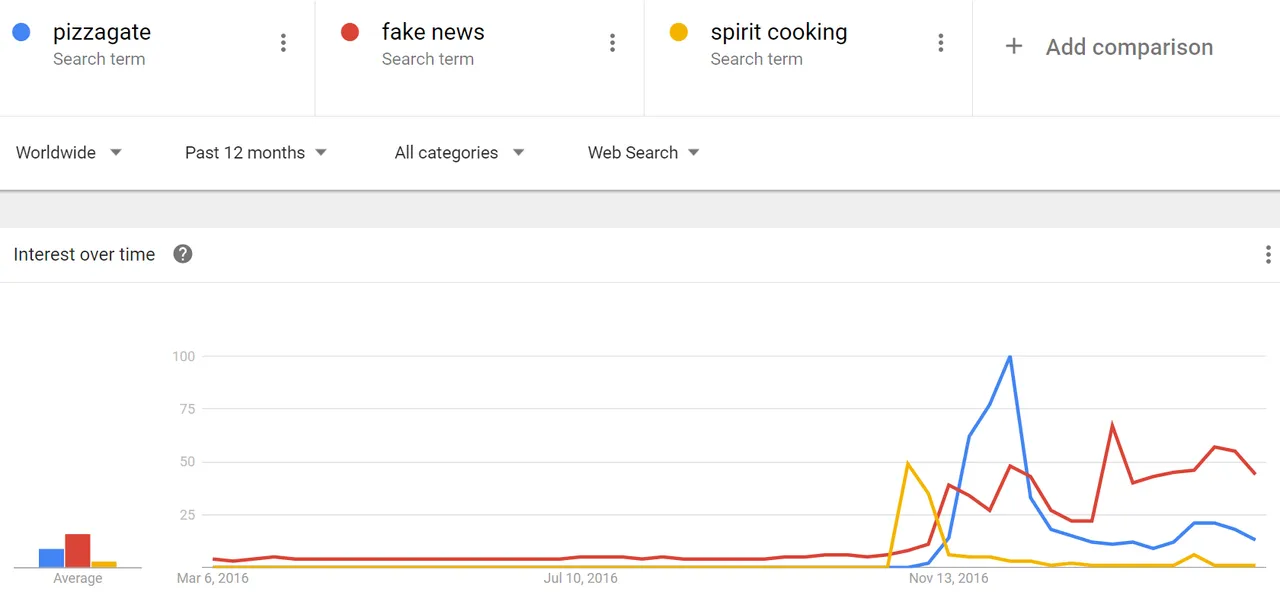This screenshot has height=605, width=1280.
Task: Open the All categories dropdown
Action: [459, 153]
